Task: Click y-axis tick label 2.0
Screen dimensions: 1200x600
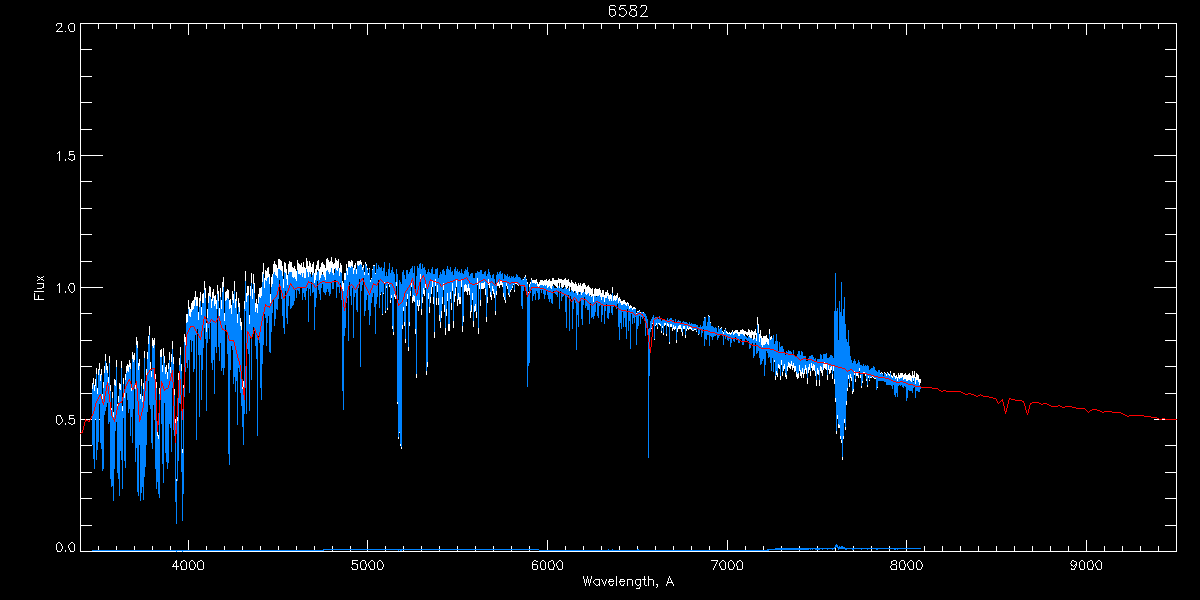Action: point(65,28)
